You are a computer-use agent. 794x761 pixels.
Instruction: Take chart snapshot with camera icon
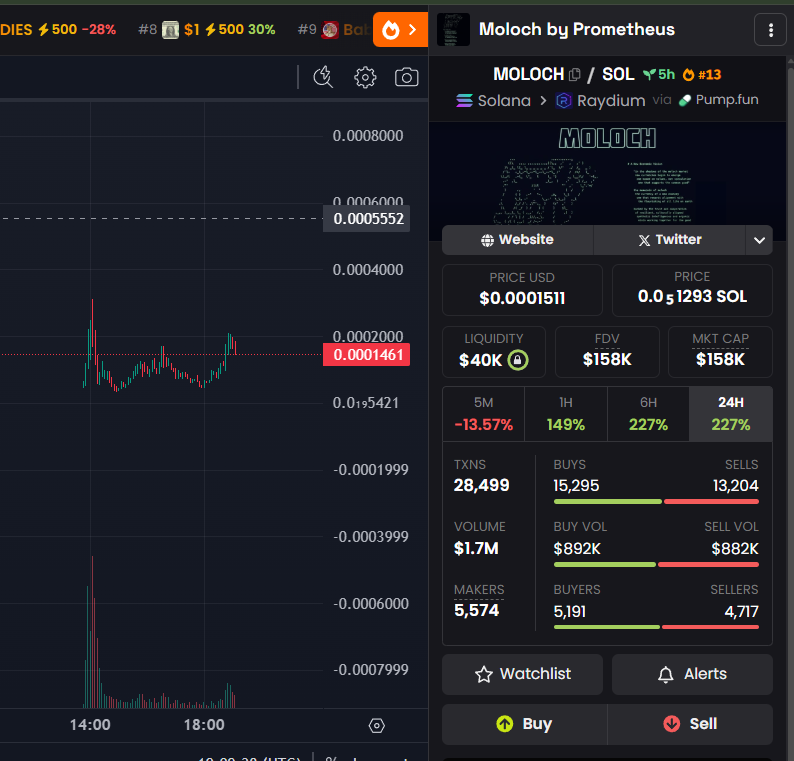407,77
